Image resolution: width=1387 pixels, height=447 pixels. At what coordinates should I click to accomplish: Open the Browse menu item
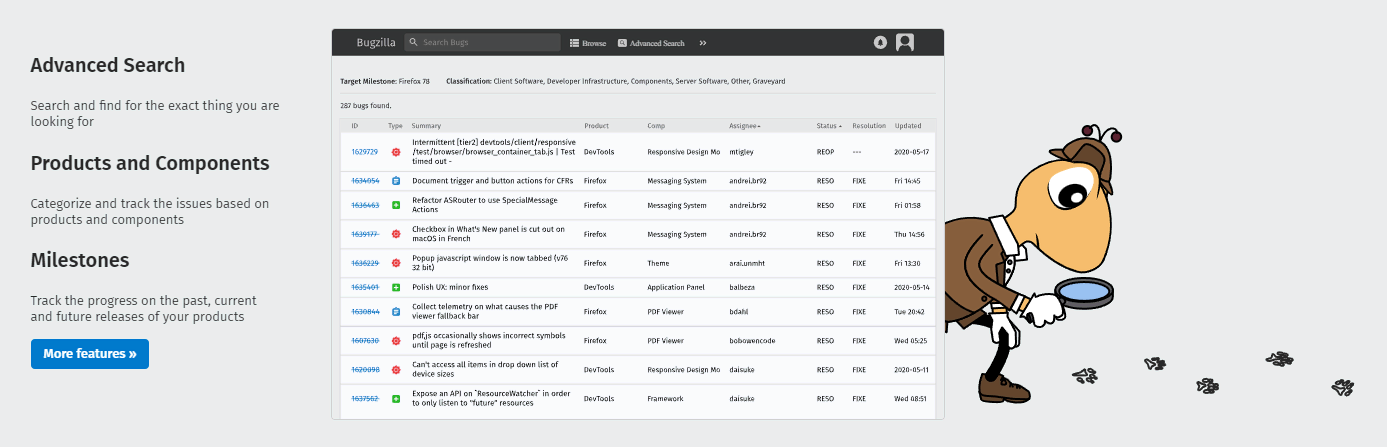click(x=588, y=43)
